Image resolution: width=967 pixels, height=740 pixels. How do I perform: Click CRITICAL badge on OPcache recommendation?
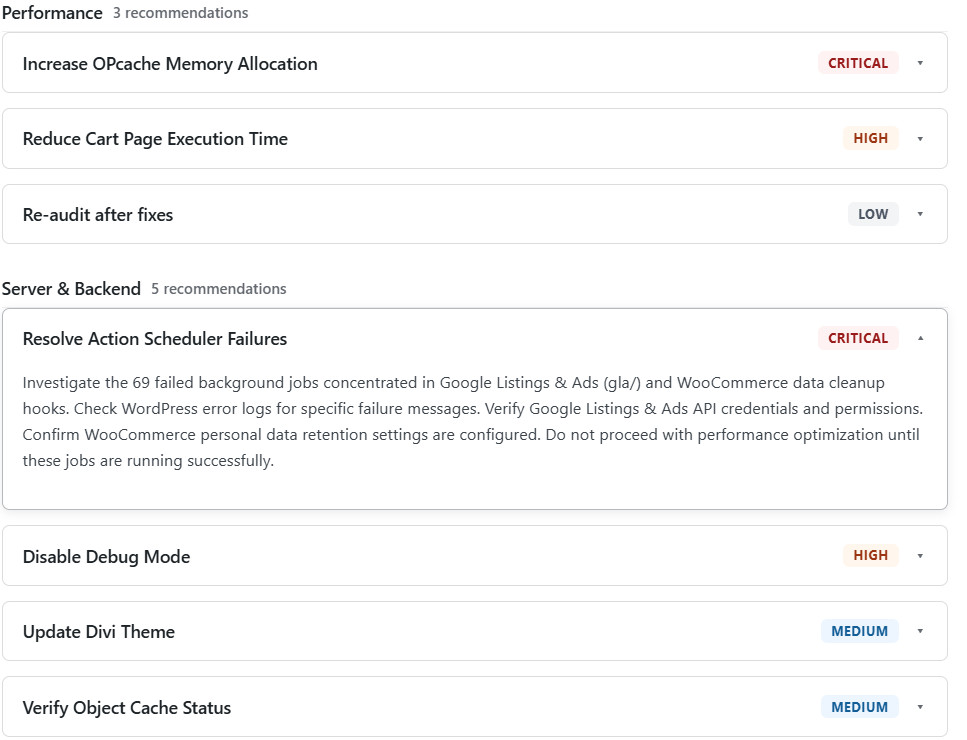(x=858, y=63)
